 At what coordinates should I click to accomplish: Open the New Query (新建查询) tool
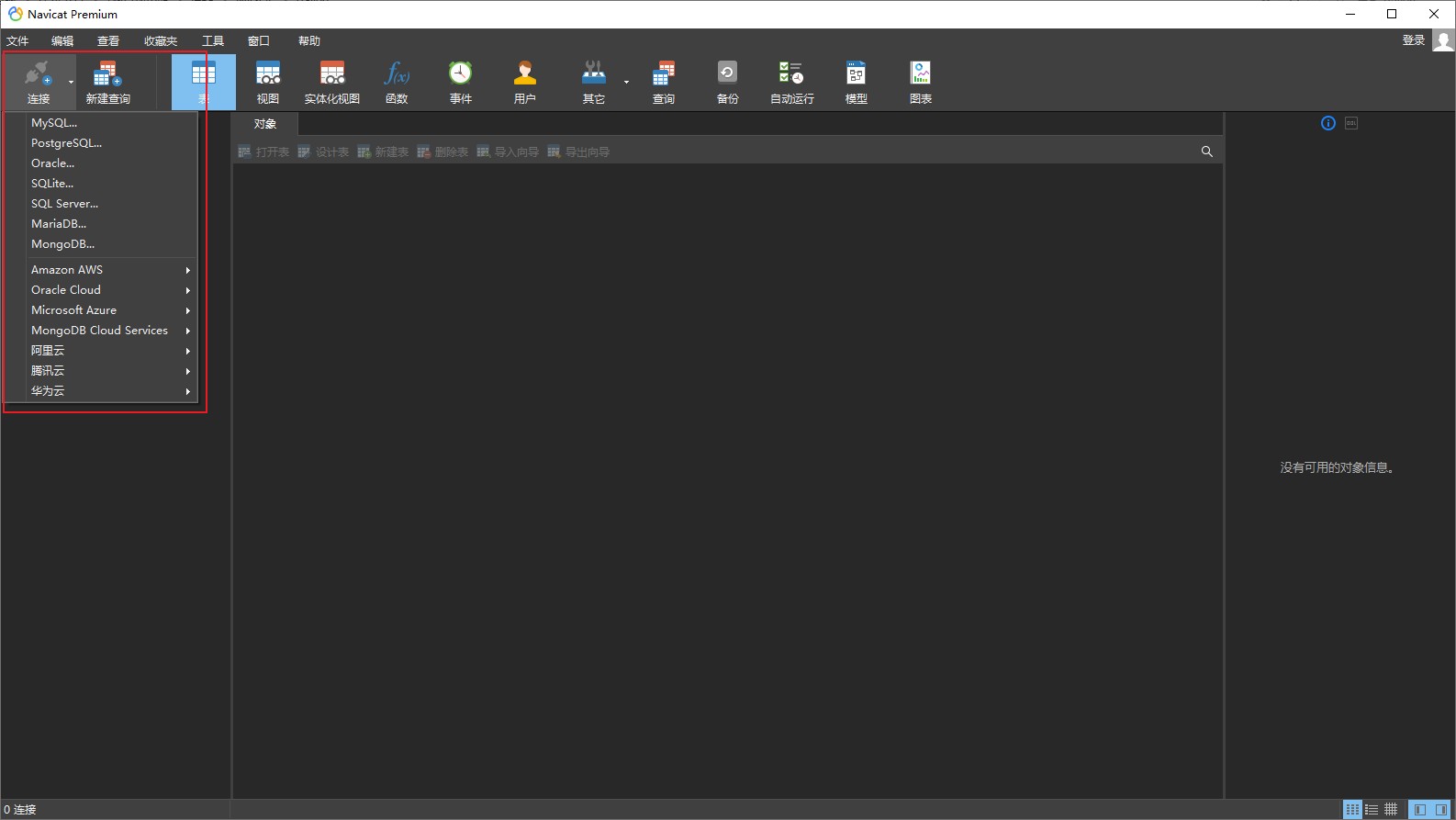[107, 82]
